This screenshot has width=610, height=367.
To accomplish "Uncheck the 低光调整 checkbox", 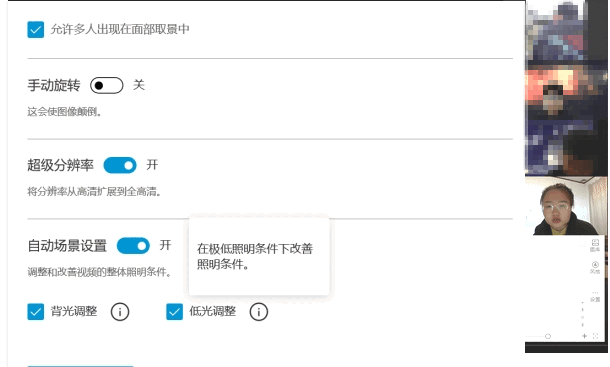I will (x=174, y=312).
